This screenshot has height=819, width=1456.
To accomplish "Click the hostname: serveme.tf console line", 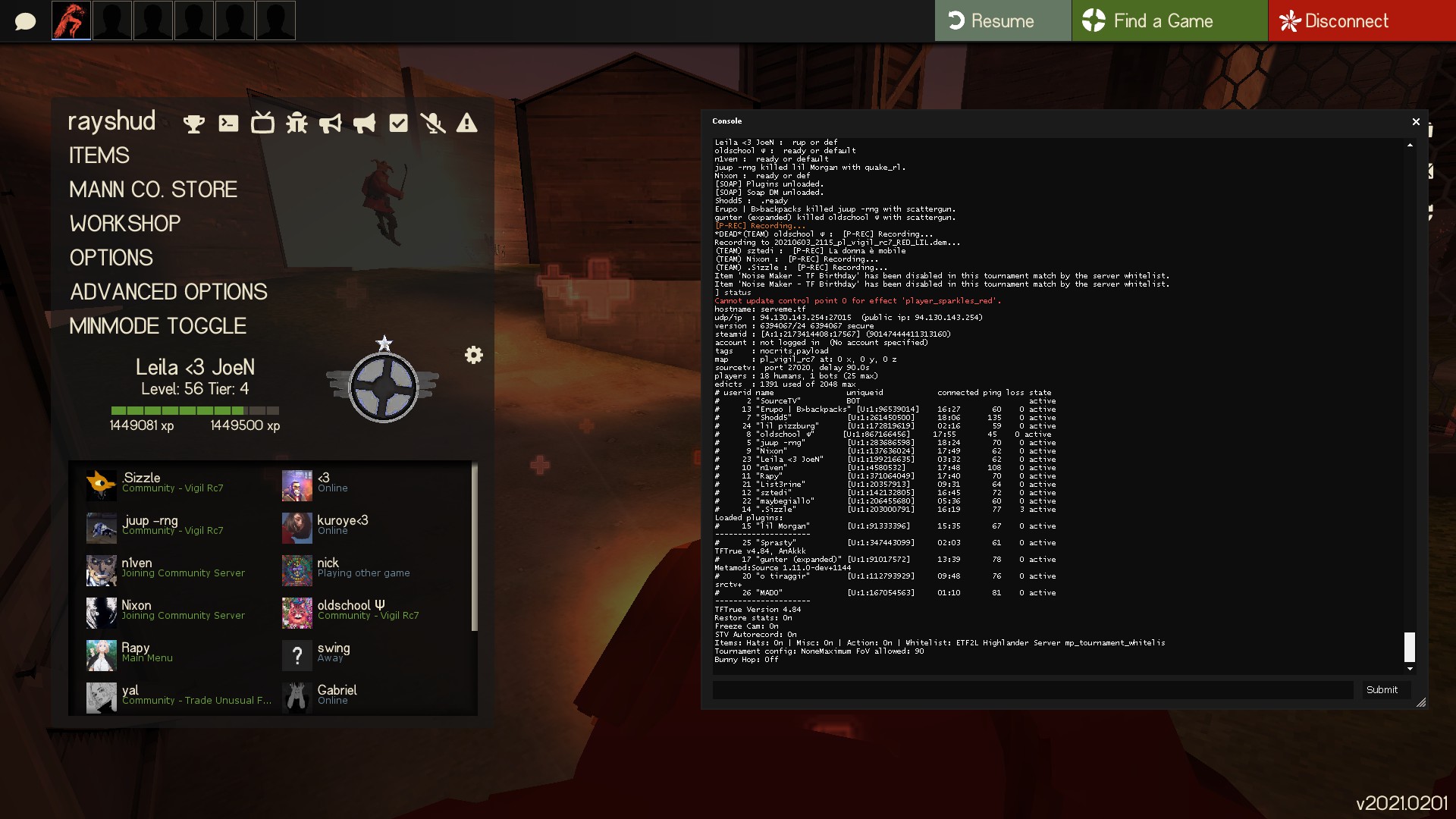I will (x=760, y=309).
